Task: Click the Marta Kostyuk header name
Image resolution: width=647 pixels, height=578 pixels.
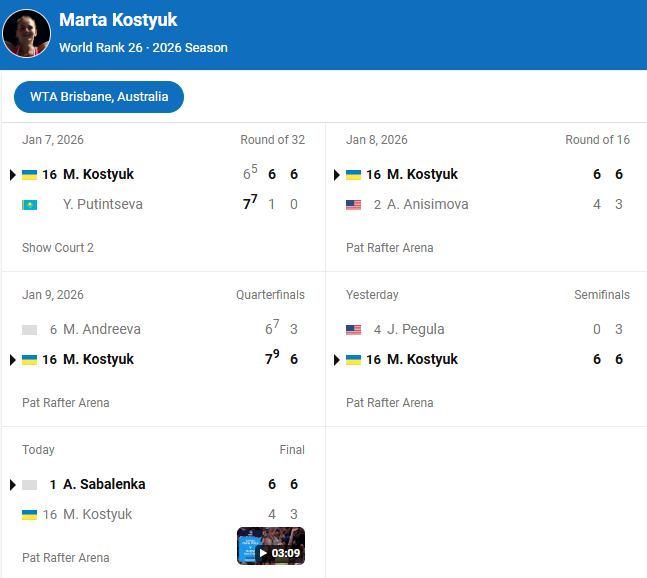Action: coord(118,21)
